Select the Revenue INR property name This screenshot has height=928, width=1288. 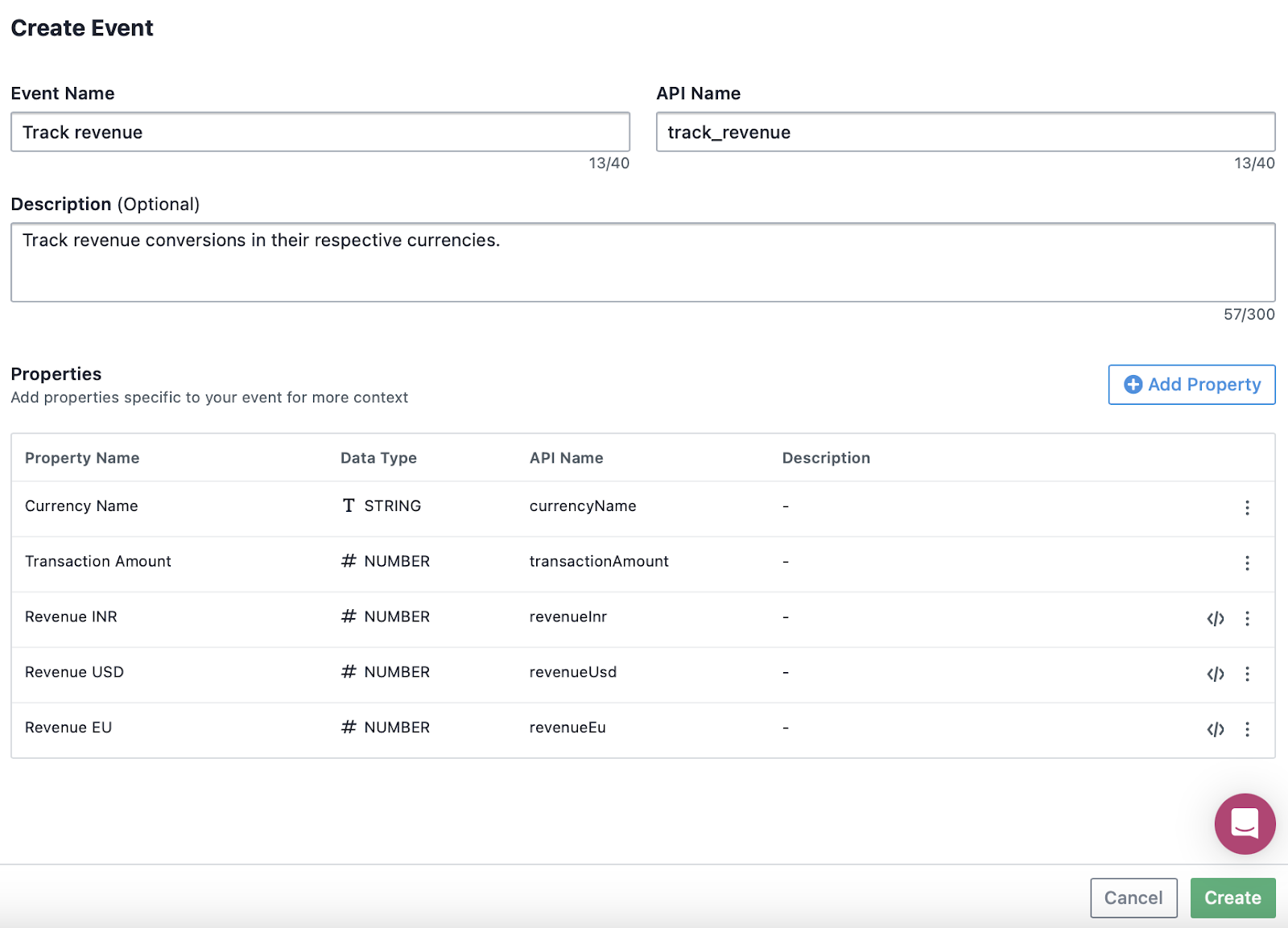click(71, 617)
